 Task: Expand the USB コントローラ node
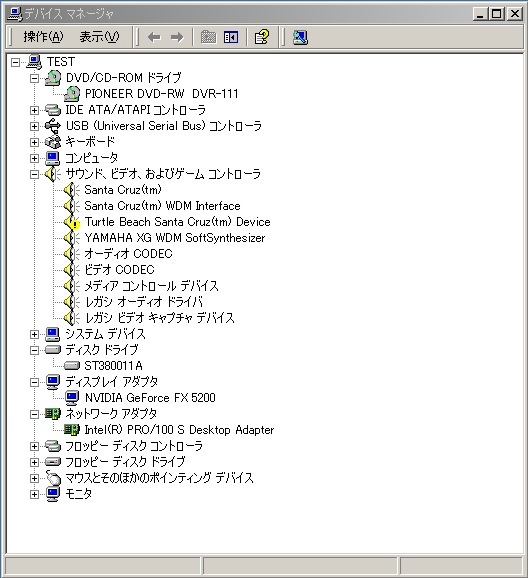point(34,126)
